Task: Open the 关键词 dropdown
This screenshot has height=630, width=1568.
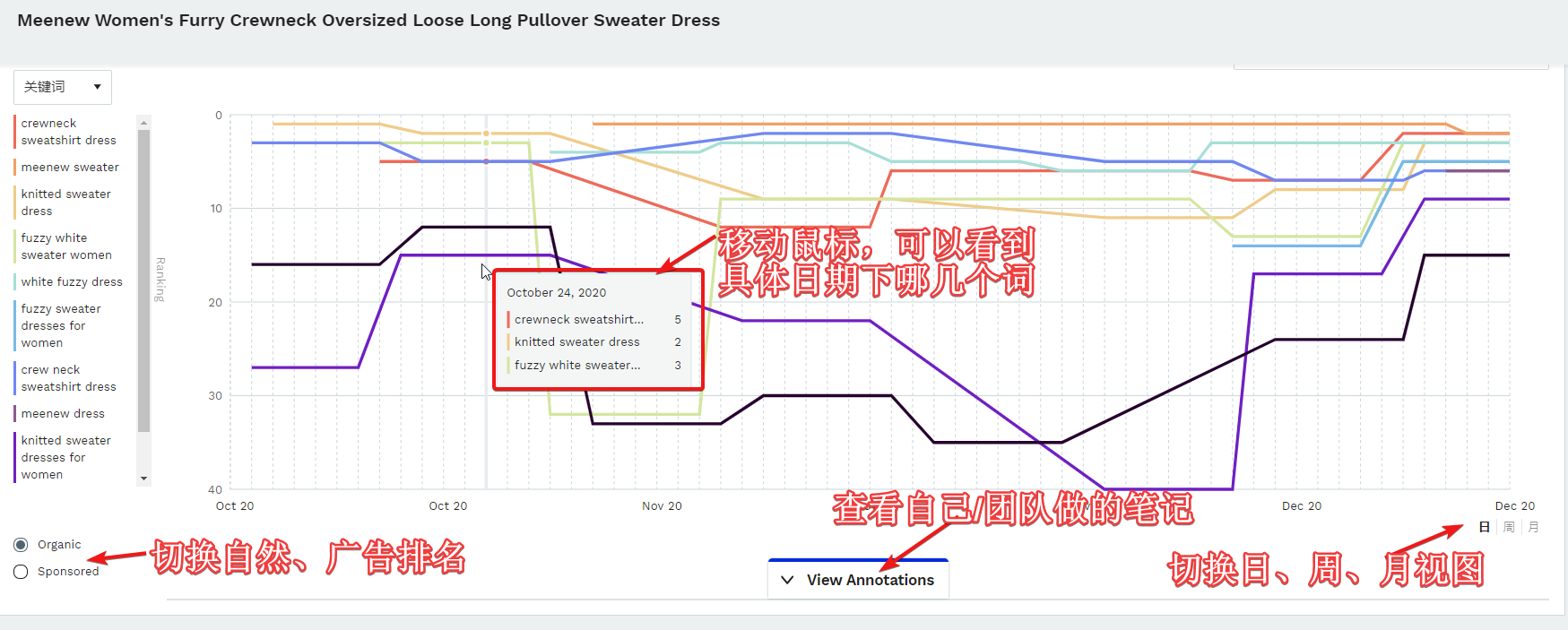Action: (x=63, y=87)
